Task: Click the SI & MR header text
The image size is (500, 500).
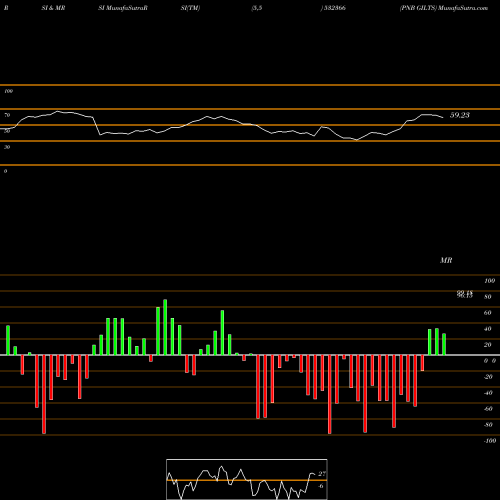Action: tap(53, 8)
